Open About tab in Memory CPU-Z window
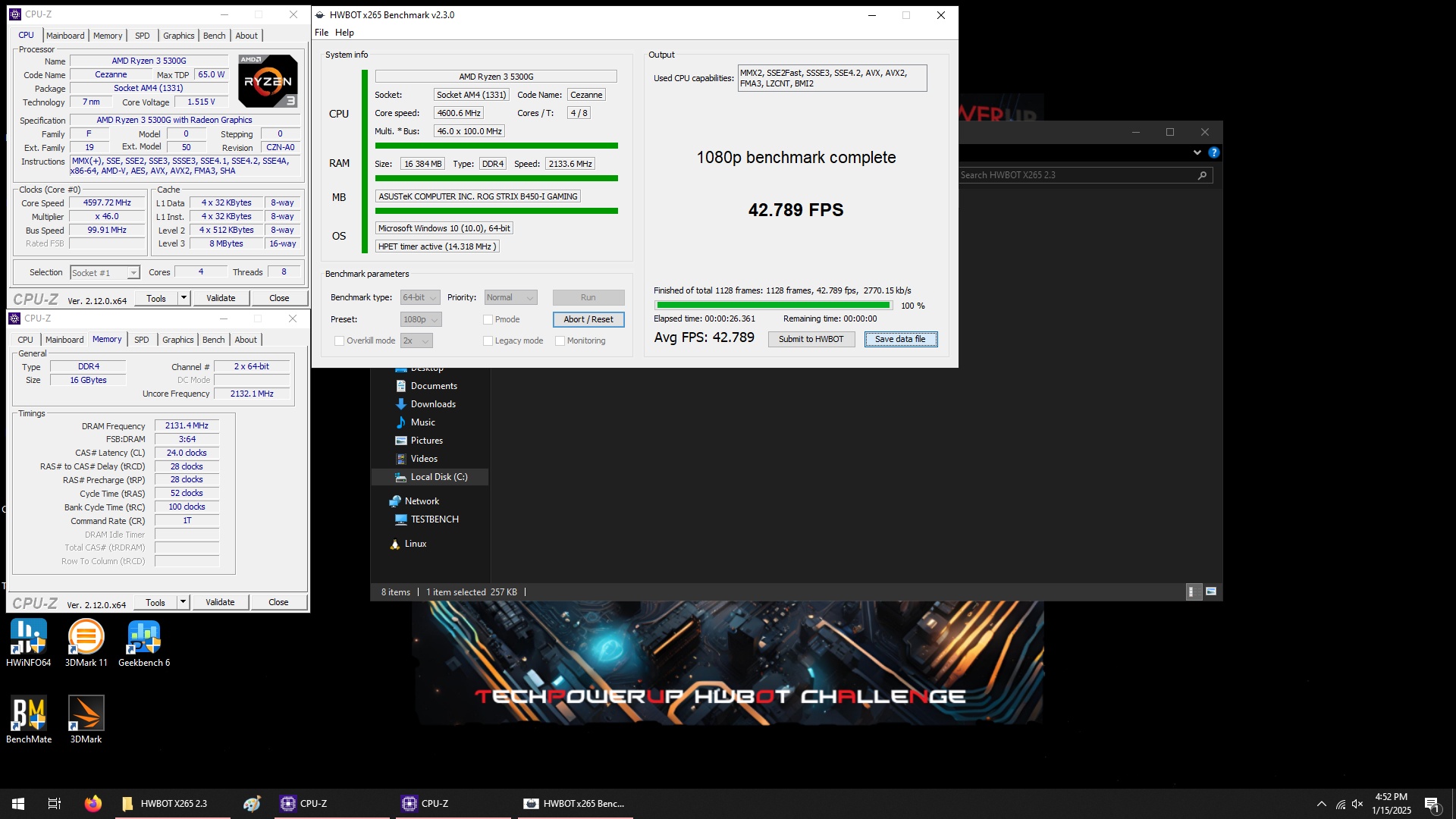 [x=246, y=340]
